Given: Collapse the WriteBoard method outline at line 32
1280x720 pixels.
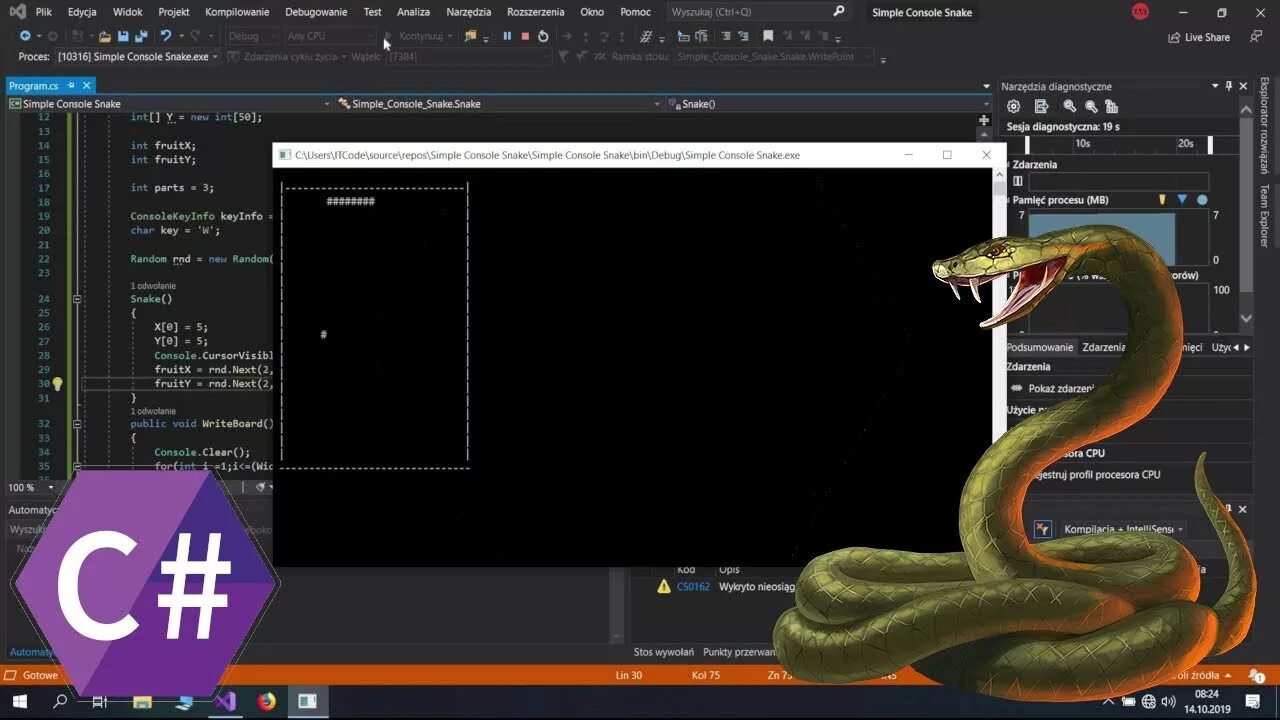Looking at the screenshot, I should tap(77, 424).
